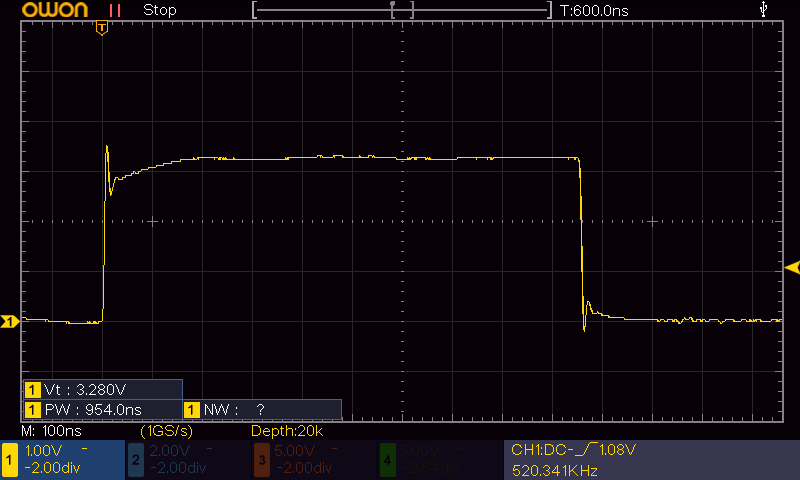Select the channel 3 red badge
The image size is (800, 480).
261,459
